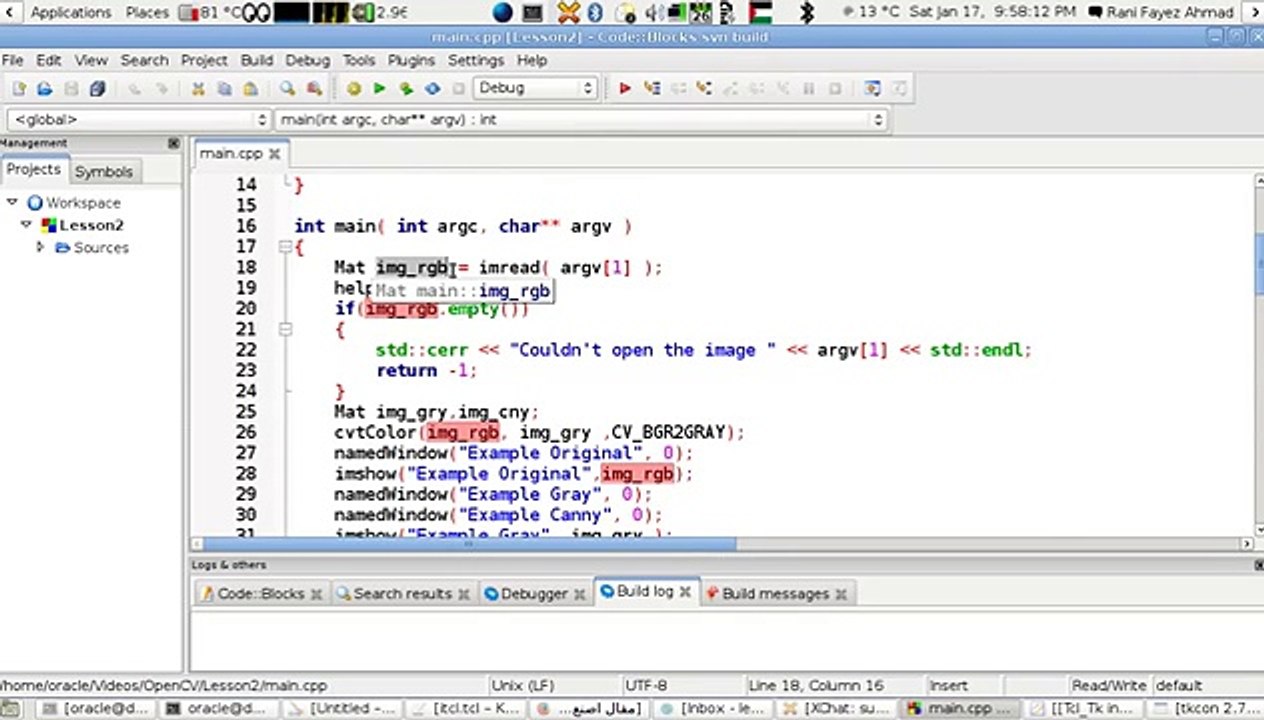The image size is (1264, 720).
Task: Open the Places system menu
Action: coord(147,12)
